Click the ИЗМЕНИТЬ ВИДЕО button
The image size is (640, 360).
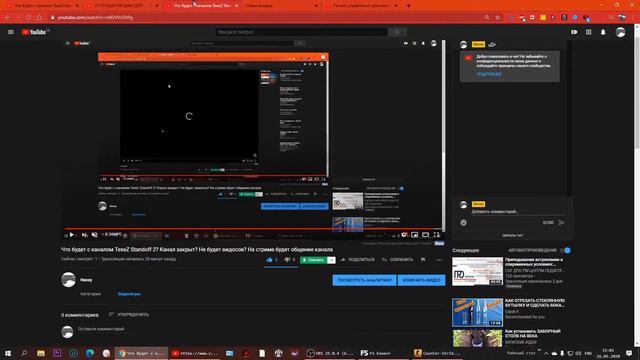tap(422, 280)
